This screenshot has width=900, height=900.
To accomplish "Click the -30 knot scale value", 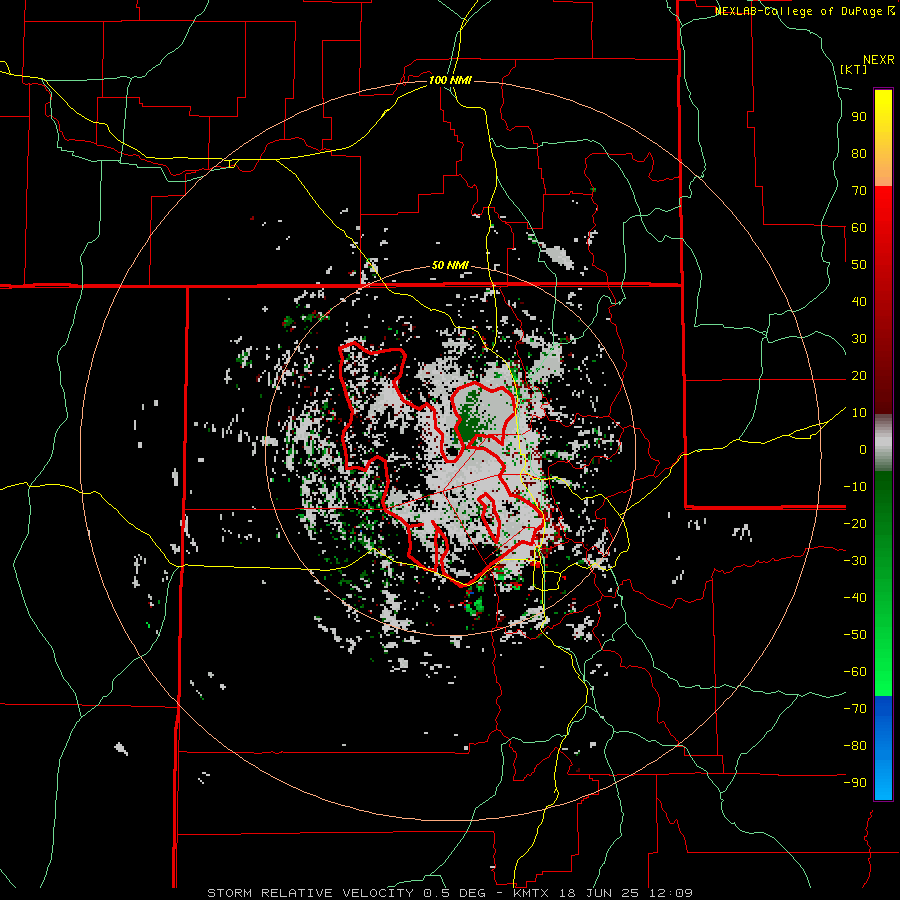I will (x=855, y=561).
